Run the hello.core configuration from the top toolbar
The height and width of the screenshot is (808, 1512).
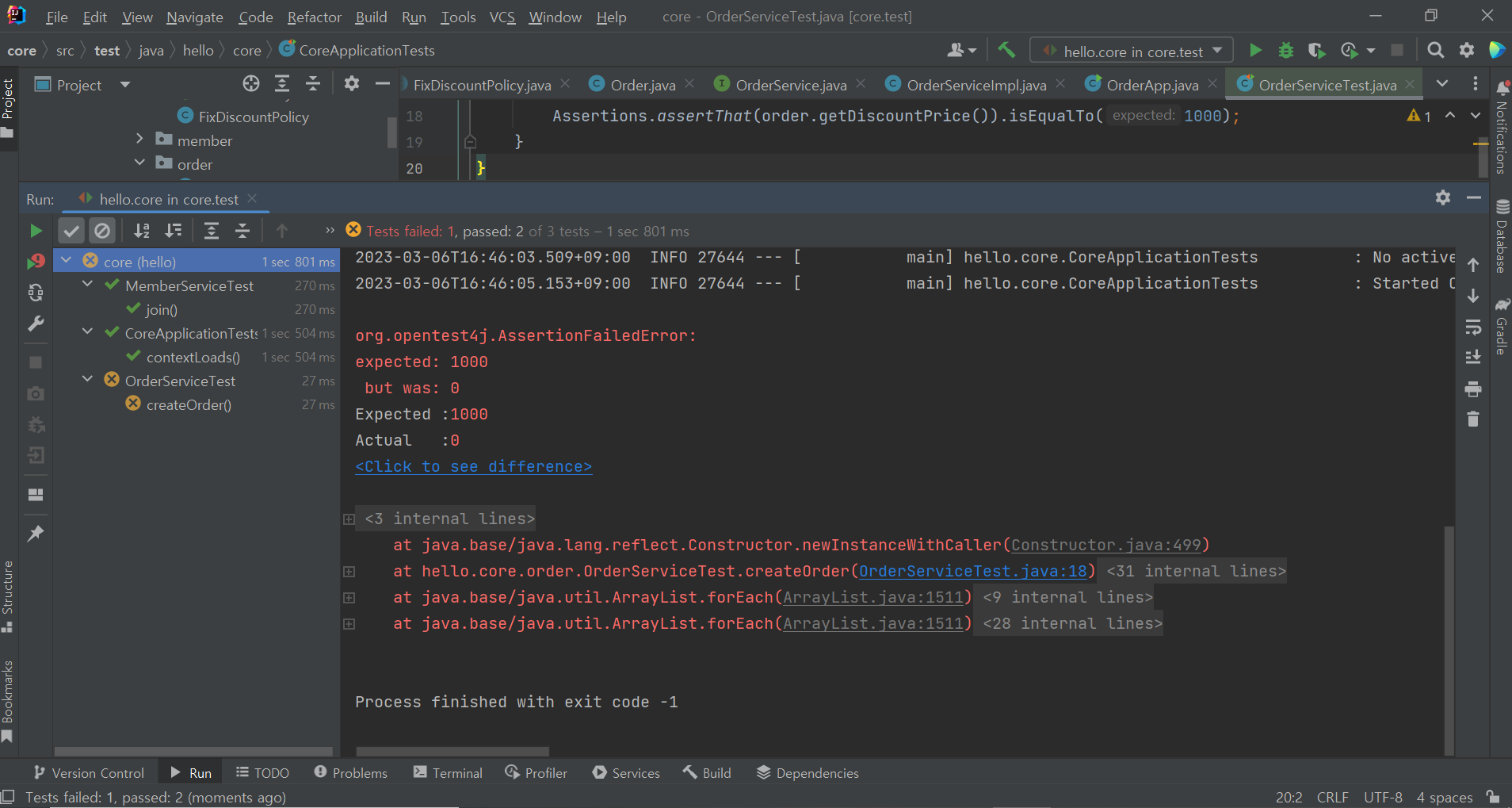point(1255,51)
